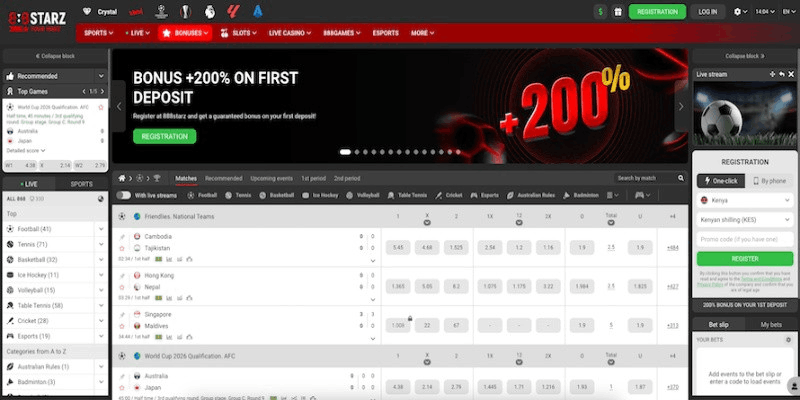Screen dimensions: 800x400
Task: Click the LOG IN button
Action: 708,12
